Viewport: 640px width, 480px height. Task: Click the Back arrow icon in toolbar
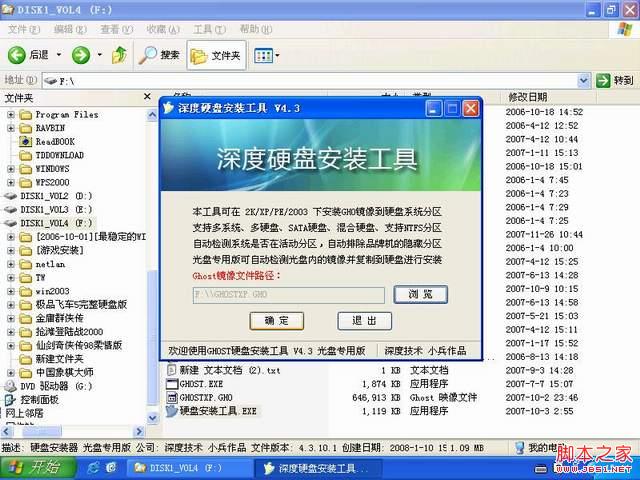(x=17, y=55)
